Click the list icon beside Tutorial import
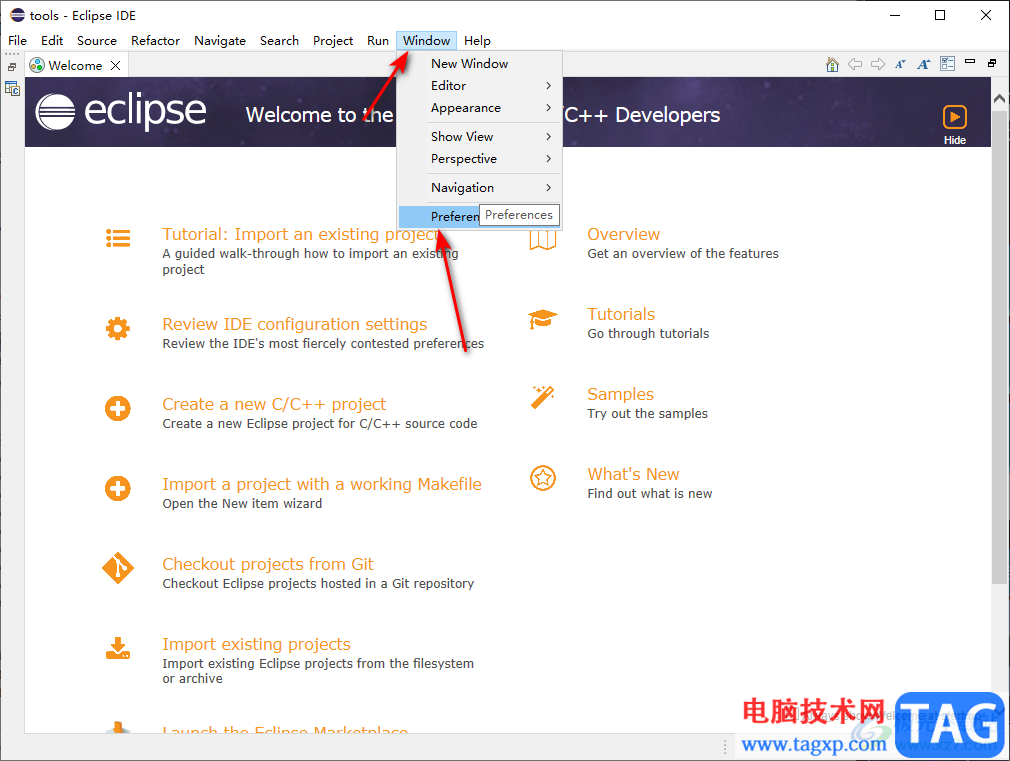The width and height of the screenshot is (1010, 761). [x=118, y=238]
